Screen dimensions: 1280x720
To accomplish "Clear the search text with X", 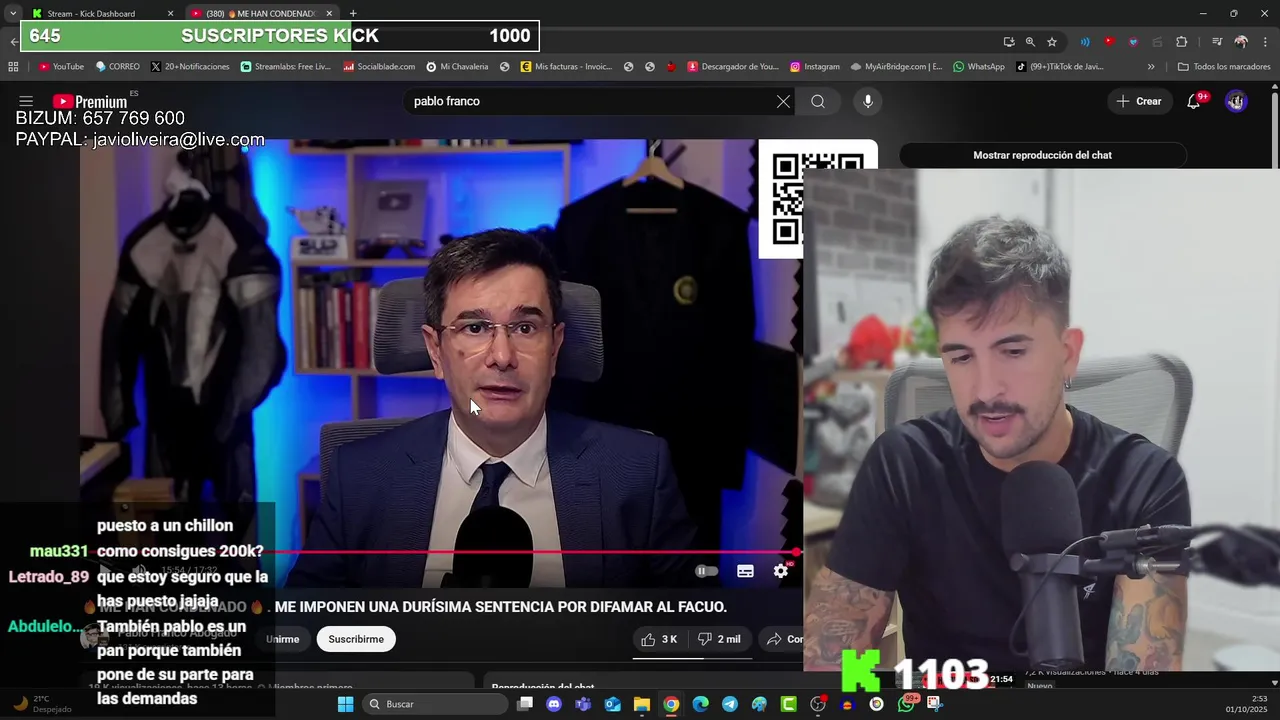I will click(783, 101).
